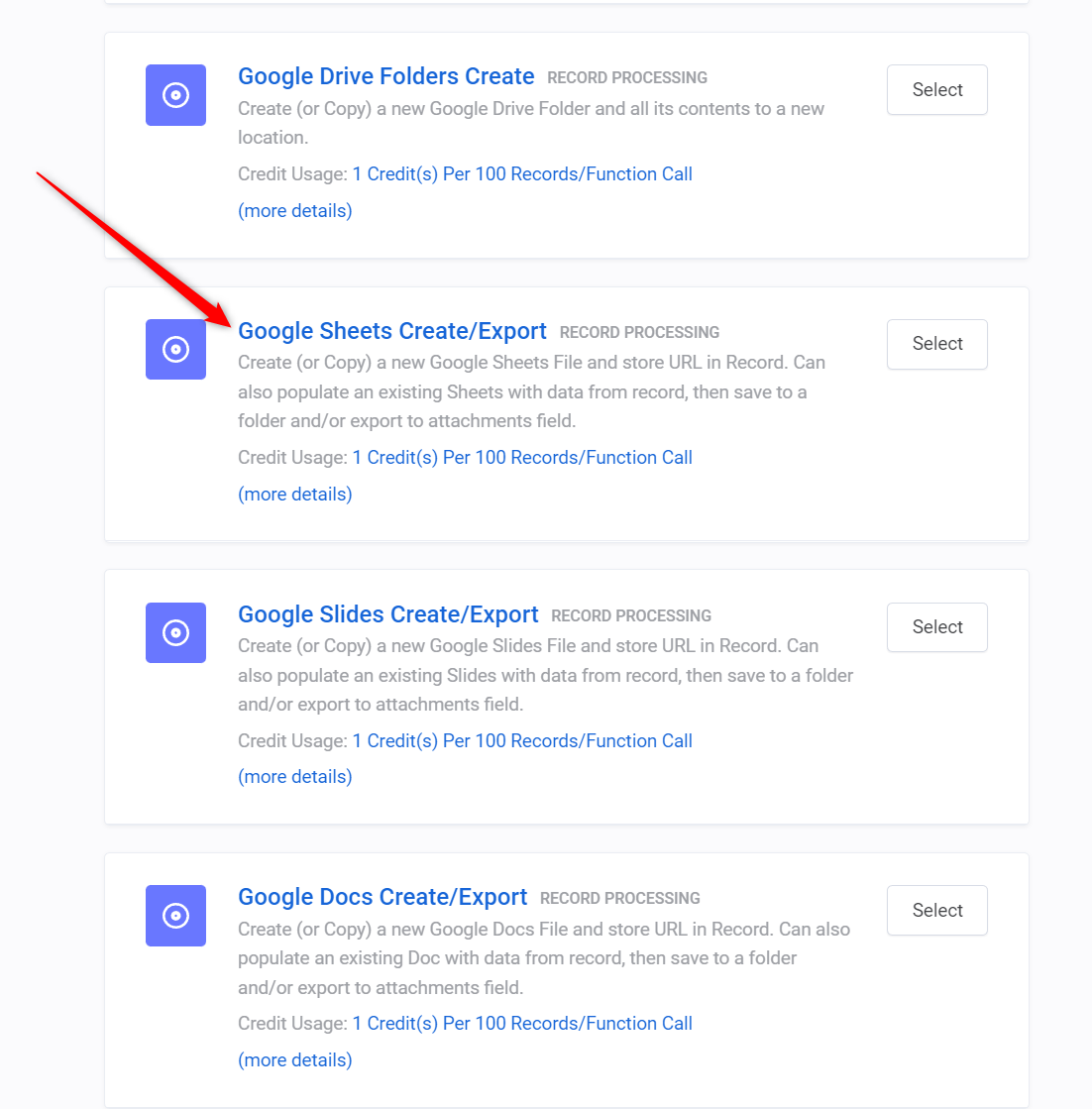Select the Google Drive Folders Create action
Image resolution: width=1092 pixels, height=1109 pixels.
click(935, 89)
